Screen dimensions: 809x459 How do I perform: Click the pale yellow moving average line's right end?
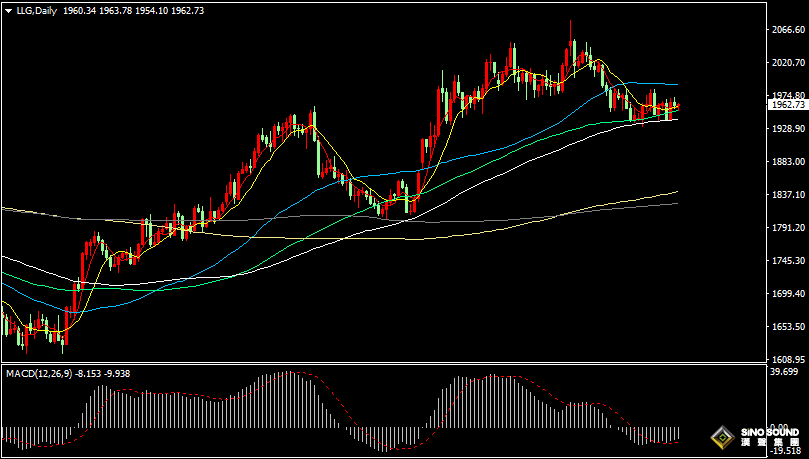pos(675,192)
